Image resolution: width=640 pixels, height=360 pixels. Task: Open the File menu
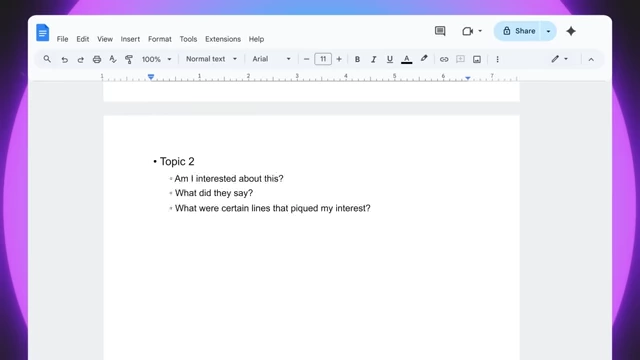62,39
